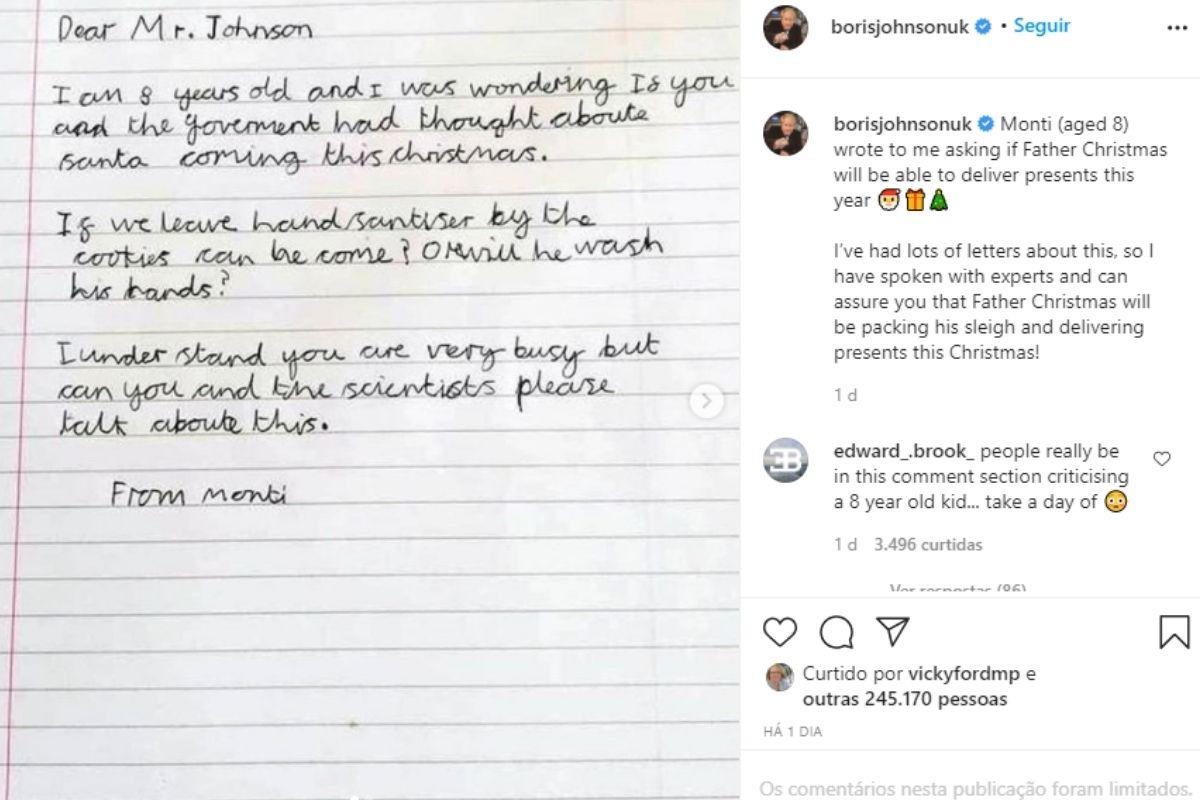
Task: Open the three-dot more options menu
Action: pyautogui.click(x=1177, y=28)
